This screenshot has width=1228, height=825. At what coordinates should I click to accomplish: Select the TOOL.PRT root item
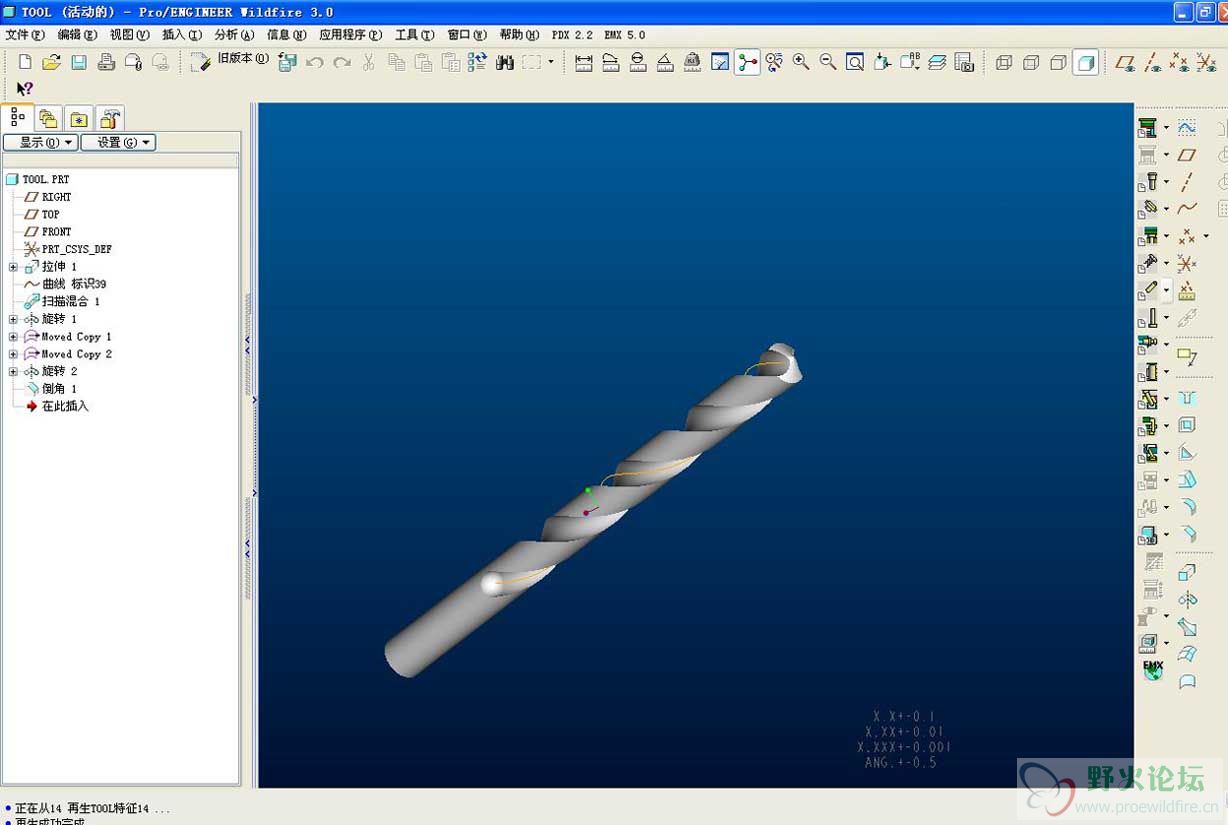pos(46,180)
